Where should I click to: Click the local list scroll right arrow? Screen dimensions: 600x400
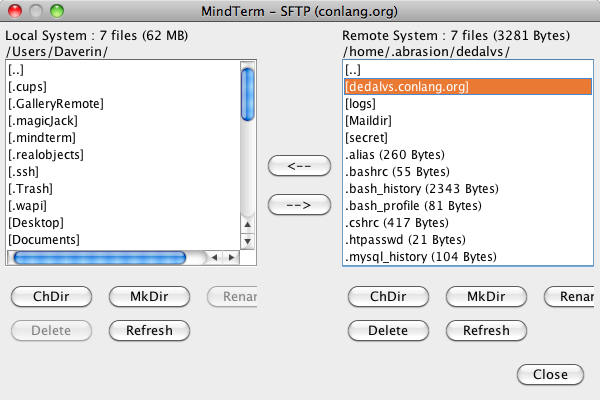231,258
